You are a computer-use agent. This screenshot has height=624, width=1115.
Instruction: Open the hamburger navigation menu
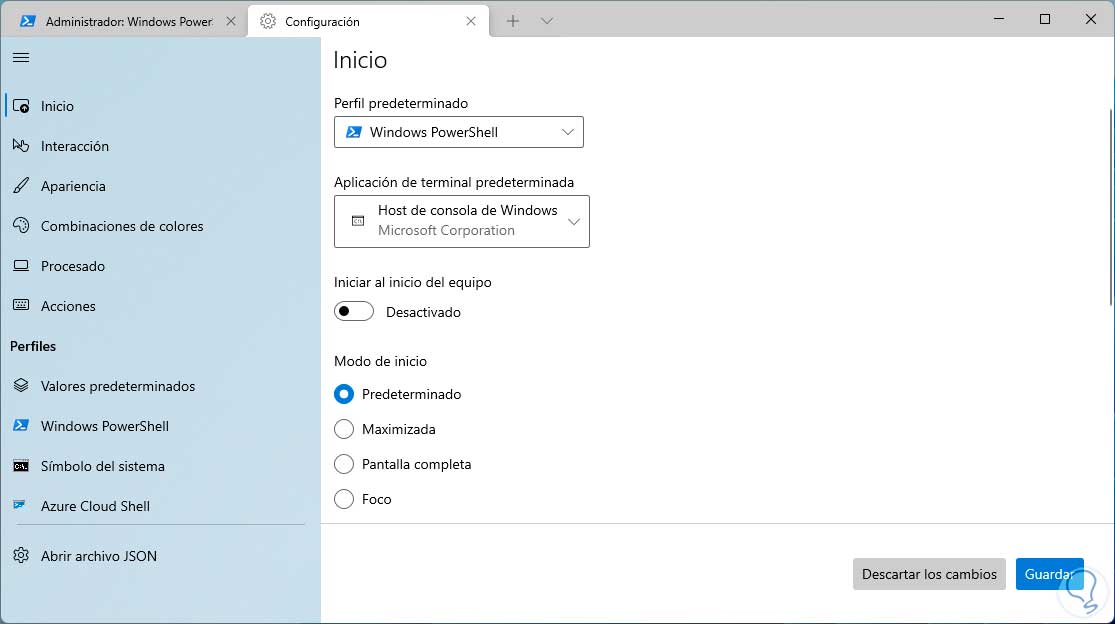[x=21, y=58]
